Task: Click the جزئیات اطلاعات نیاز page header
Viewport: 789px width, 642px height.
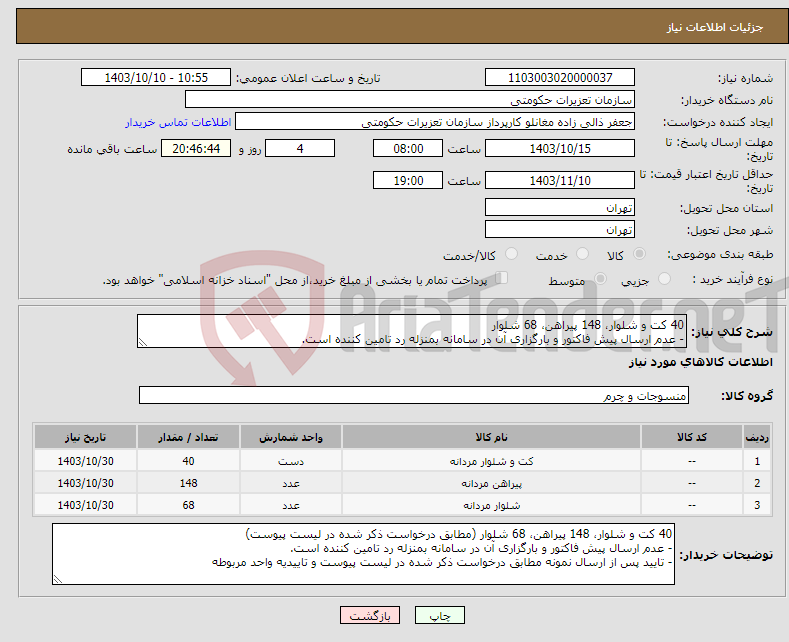Action: 715,27
